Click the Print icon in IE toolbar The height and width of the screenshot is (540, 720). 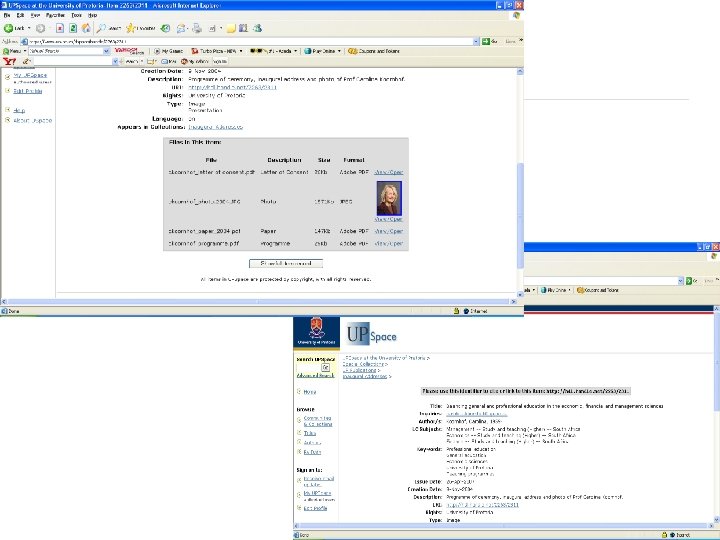pyautogui.click(x=197, y=28)
